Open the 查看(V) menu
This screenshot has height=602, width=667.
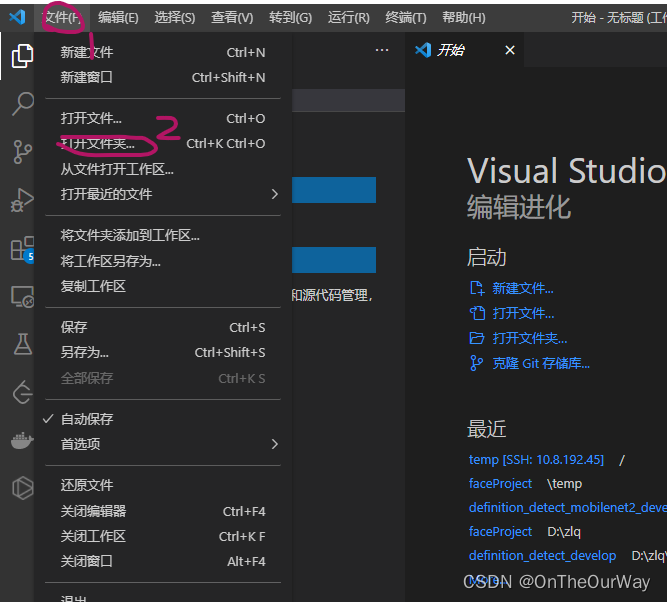[232, 17]
